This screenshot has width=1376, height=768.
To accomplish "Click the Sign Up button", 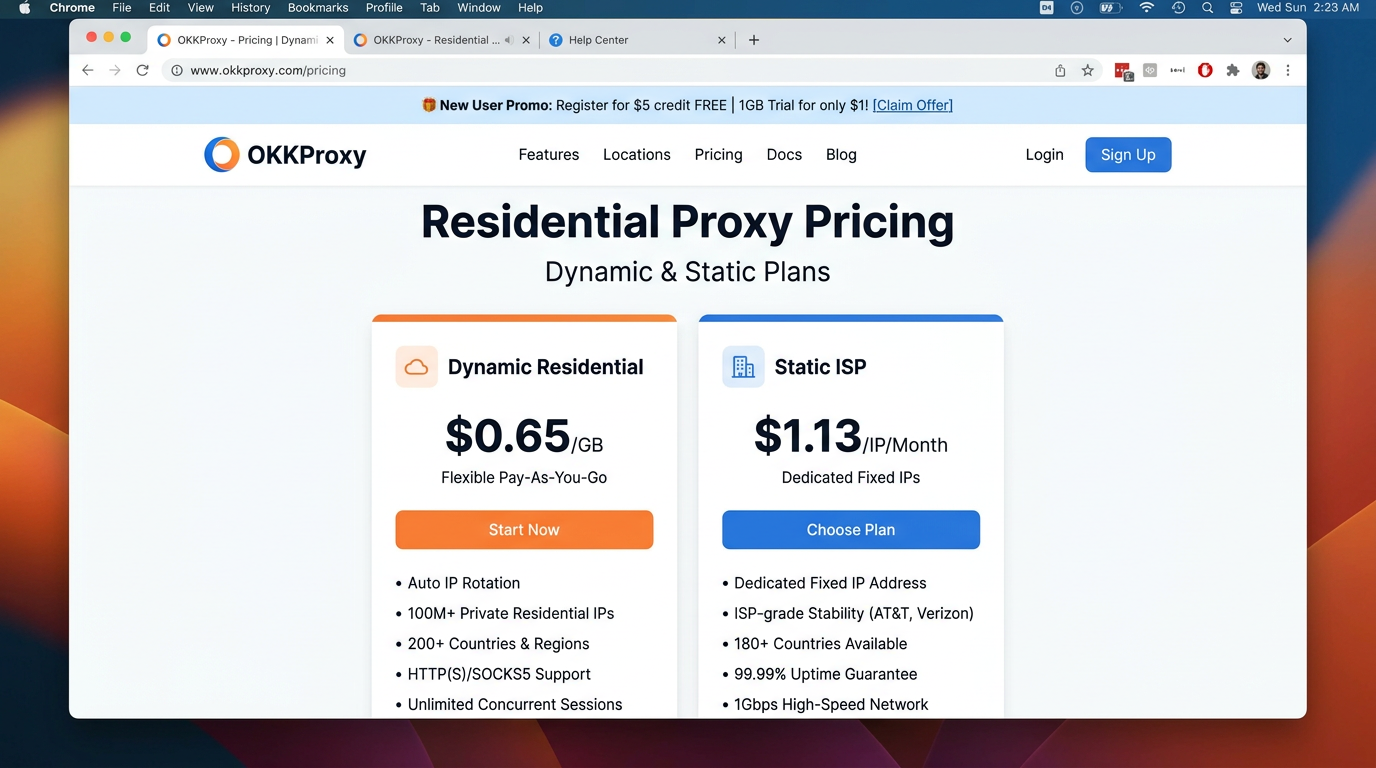I will [x=1128, y=154].
